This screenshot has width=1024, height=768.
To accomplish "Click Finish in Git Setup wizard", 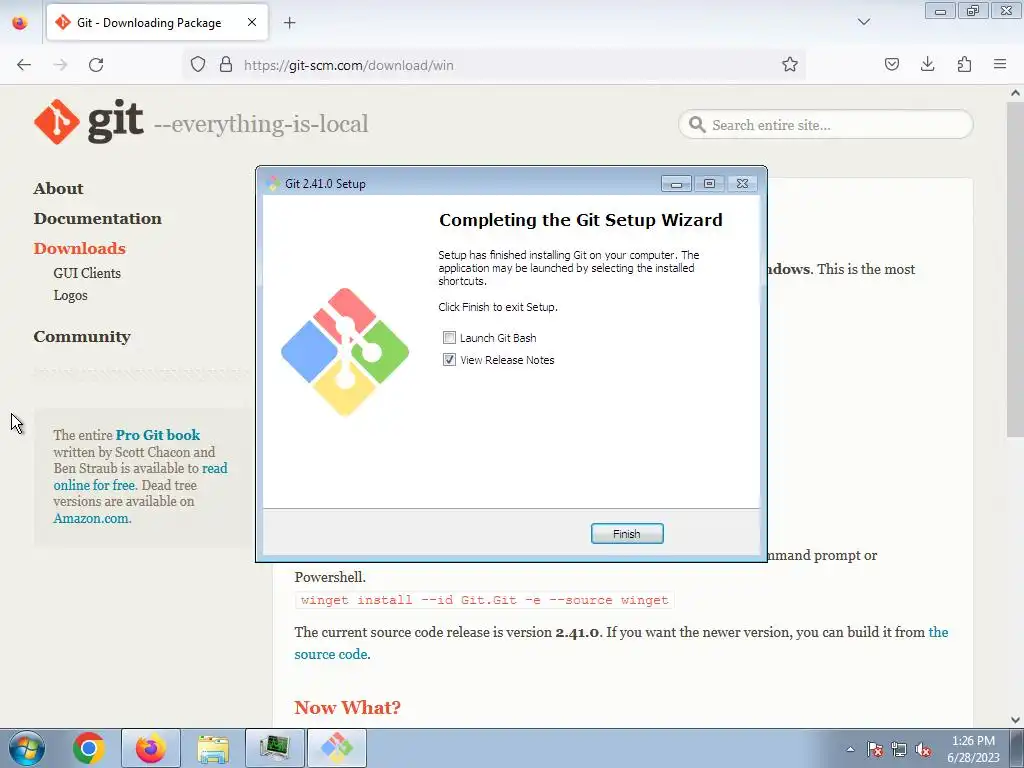I will point(627,534).
